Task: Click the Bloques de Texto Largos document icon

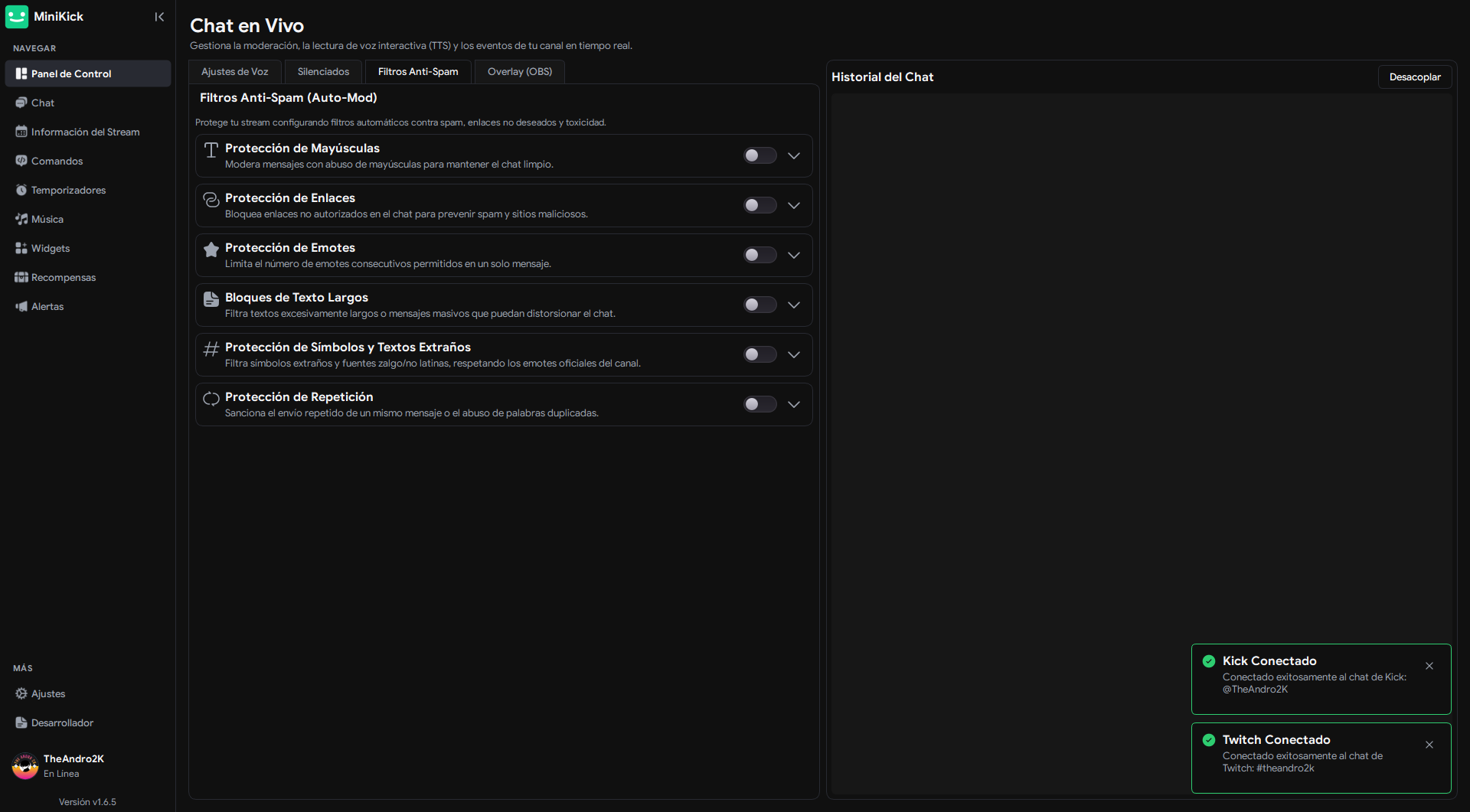Action: [211, 299]
